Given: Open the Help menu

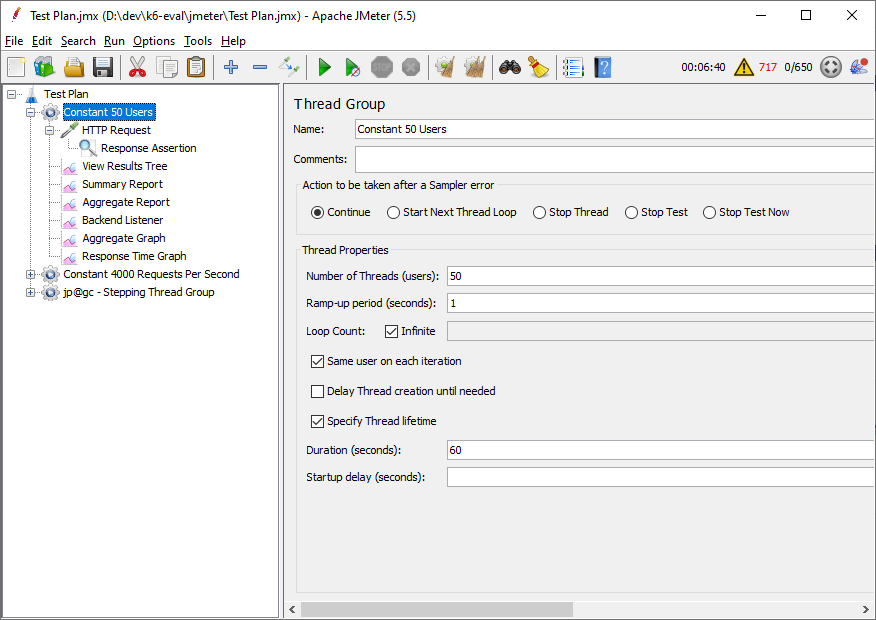Looking at the screenshot, I should (233, 41).
